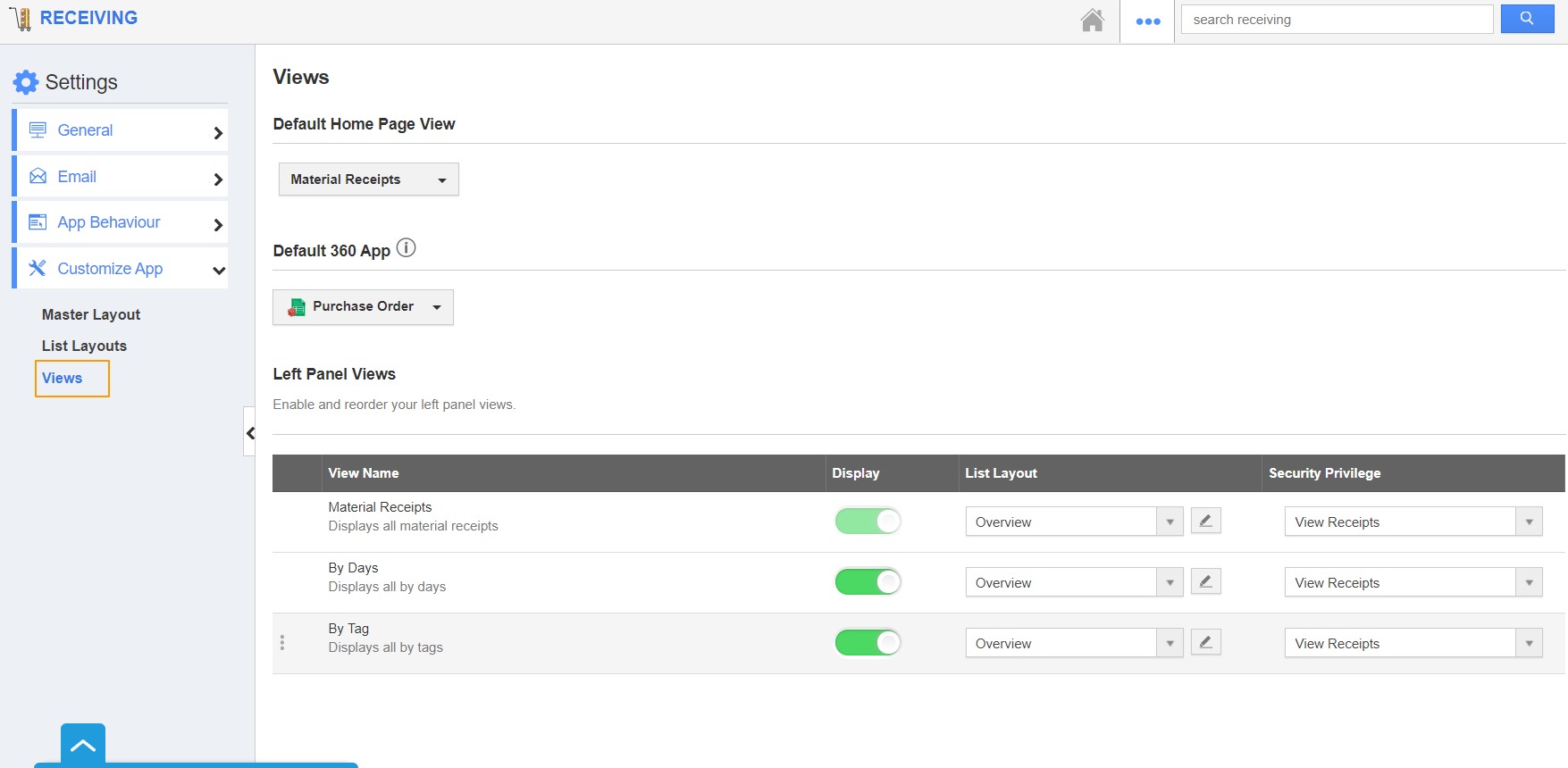Collapse the Customize App chevron
This screenshot has height=768, width=1568.
click(x=219, y=271)
